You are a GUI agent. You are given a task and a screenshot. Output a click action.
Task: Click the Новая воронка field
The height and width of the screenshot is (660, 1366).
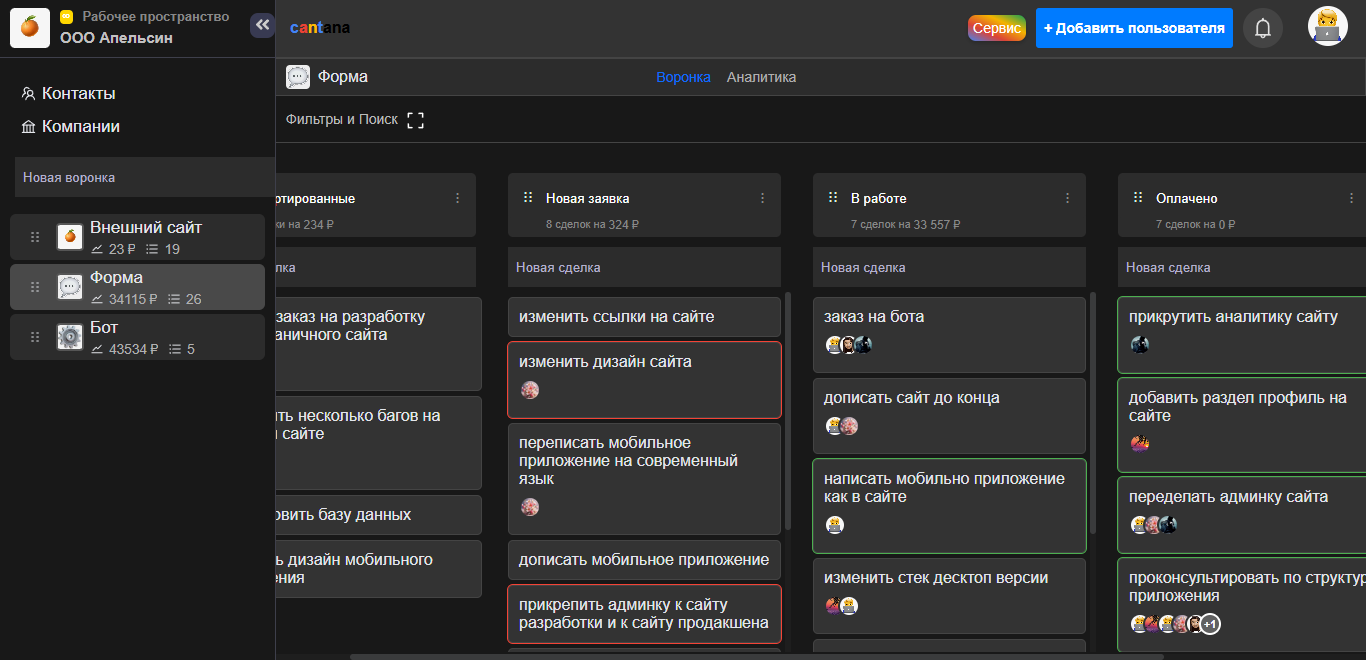tap(145, 178)
